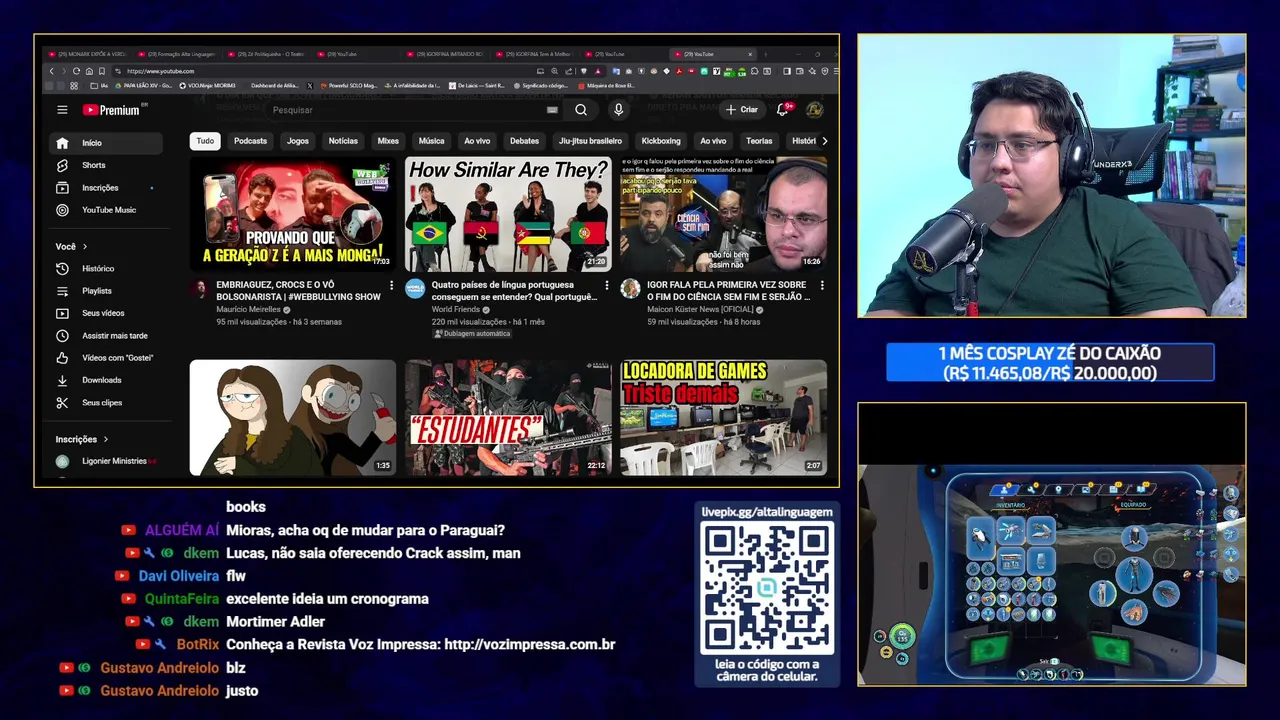This screenshot has height=720, width=1280.
Task: Open the YouTube hamburger guide menu
Action: [x=62, y=110]
